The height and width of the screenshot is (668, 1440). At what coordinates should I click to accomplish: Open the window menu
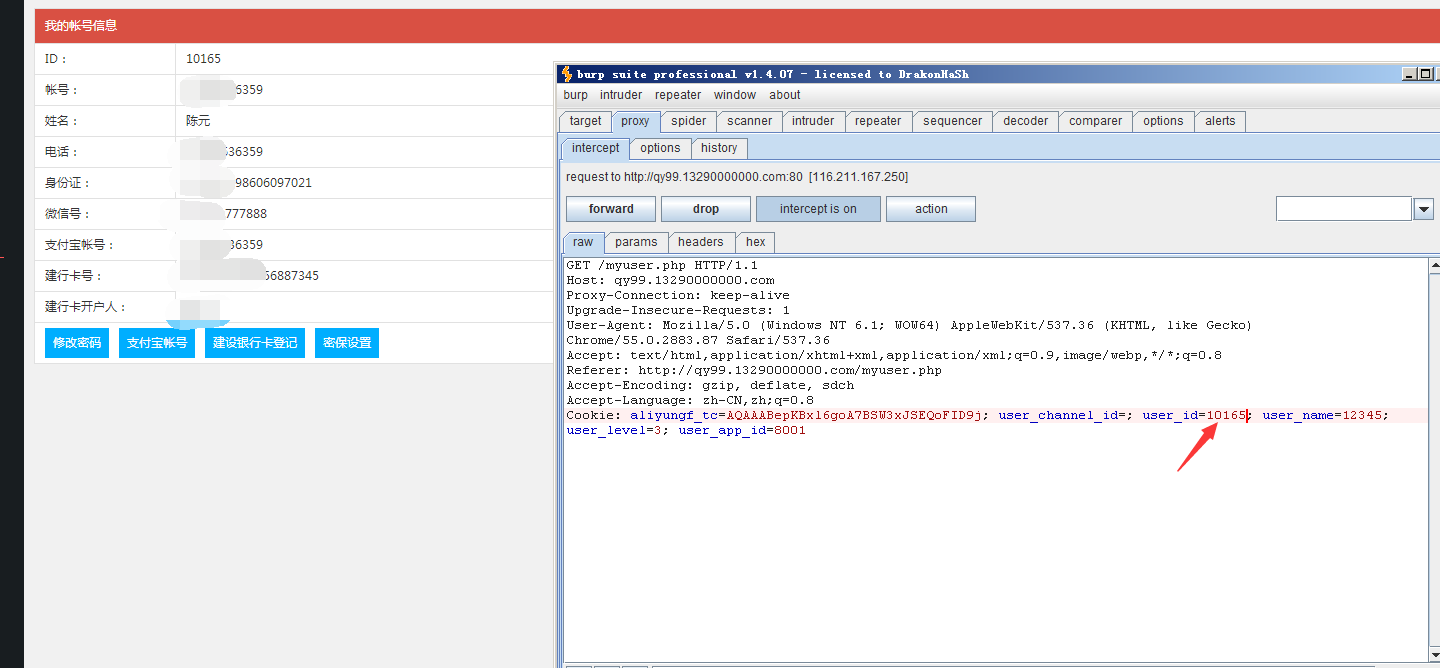(734, 95)
